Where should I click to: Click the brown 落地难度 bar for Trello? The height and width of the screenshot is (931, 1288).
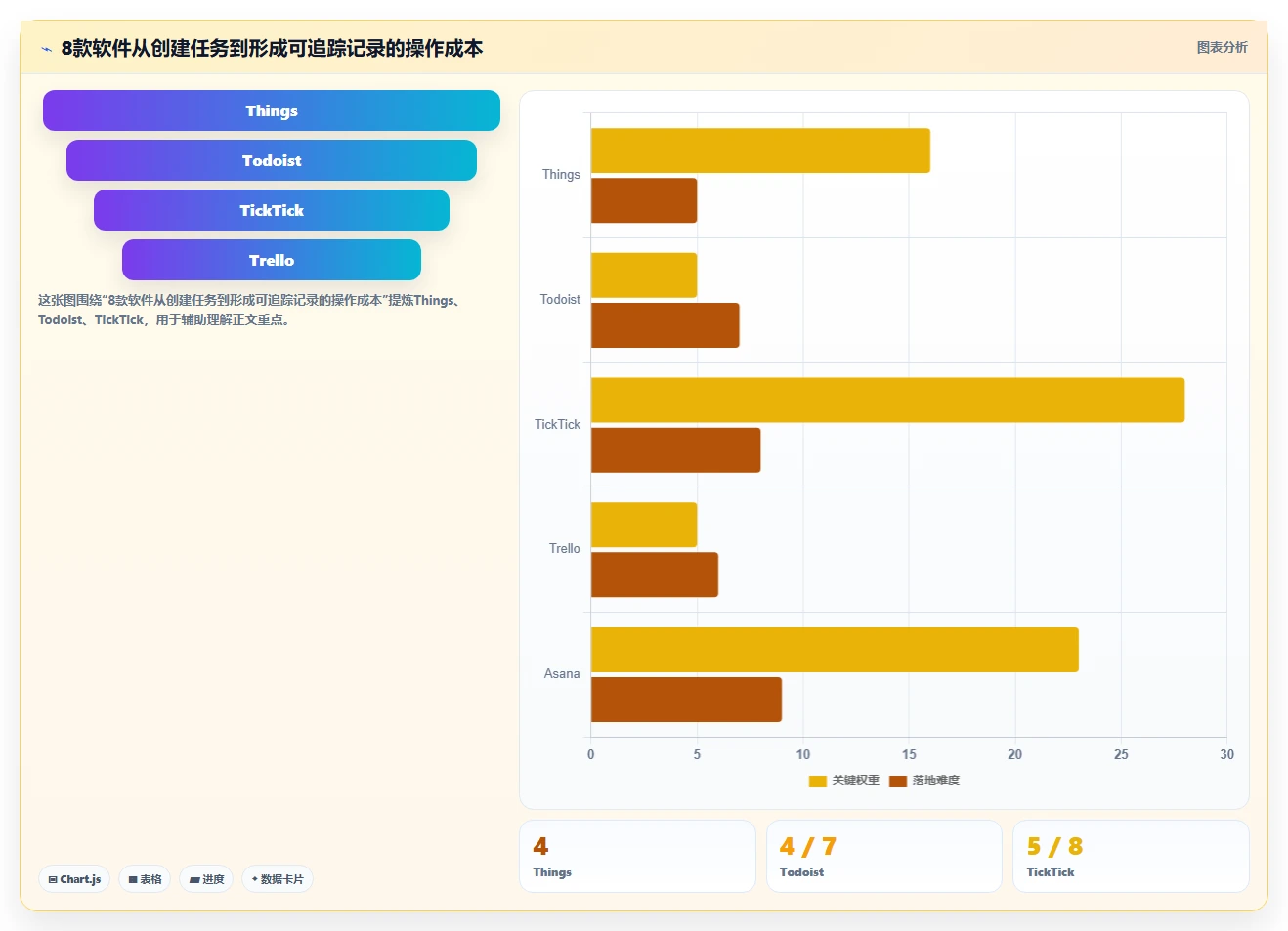tap(655, 574)
